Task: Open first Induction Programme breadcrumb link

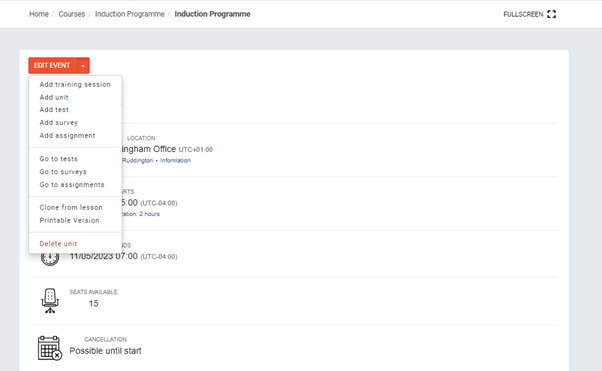Action: pyautogui.click(x=130, y=14)
